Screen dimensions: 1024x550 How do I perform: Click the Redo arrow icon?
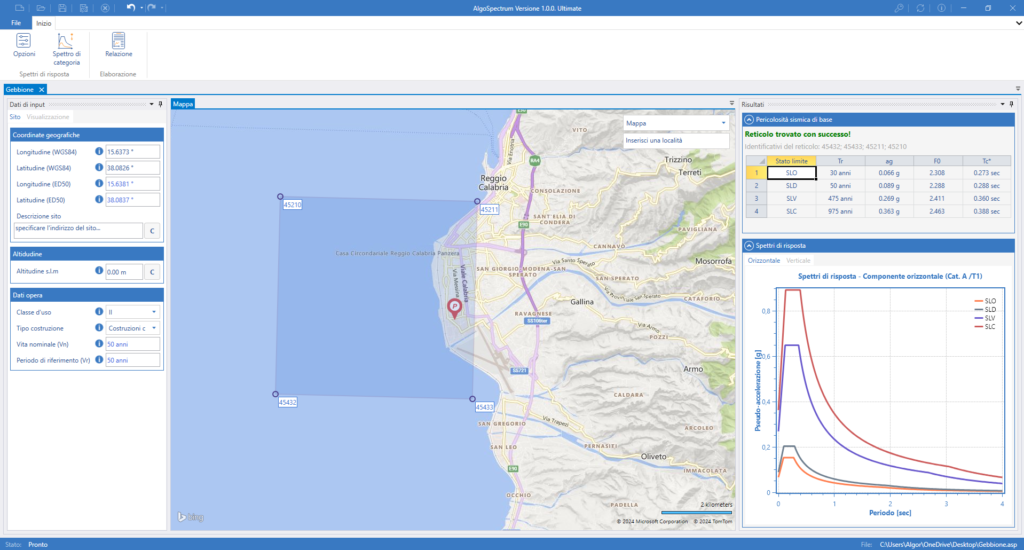[x=152, y=8]
